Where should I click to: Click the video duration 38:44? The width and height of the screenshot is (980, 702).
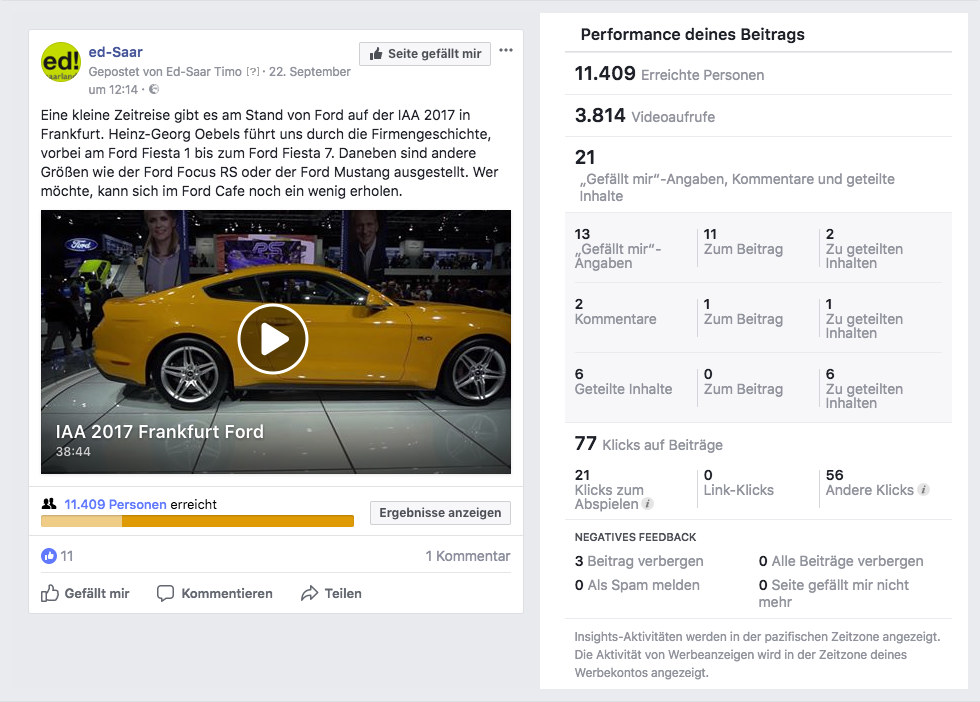(73, 451)
